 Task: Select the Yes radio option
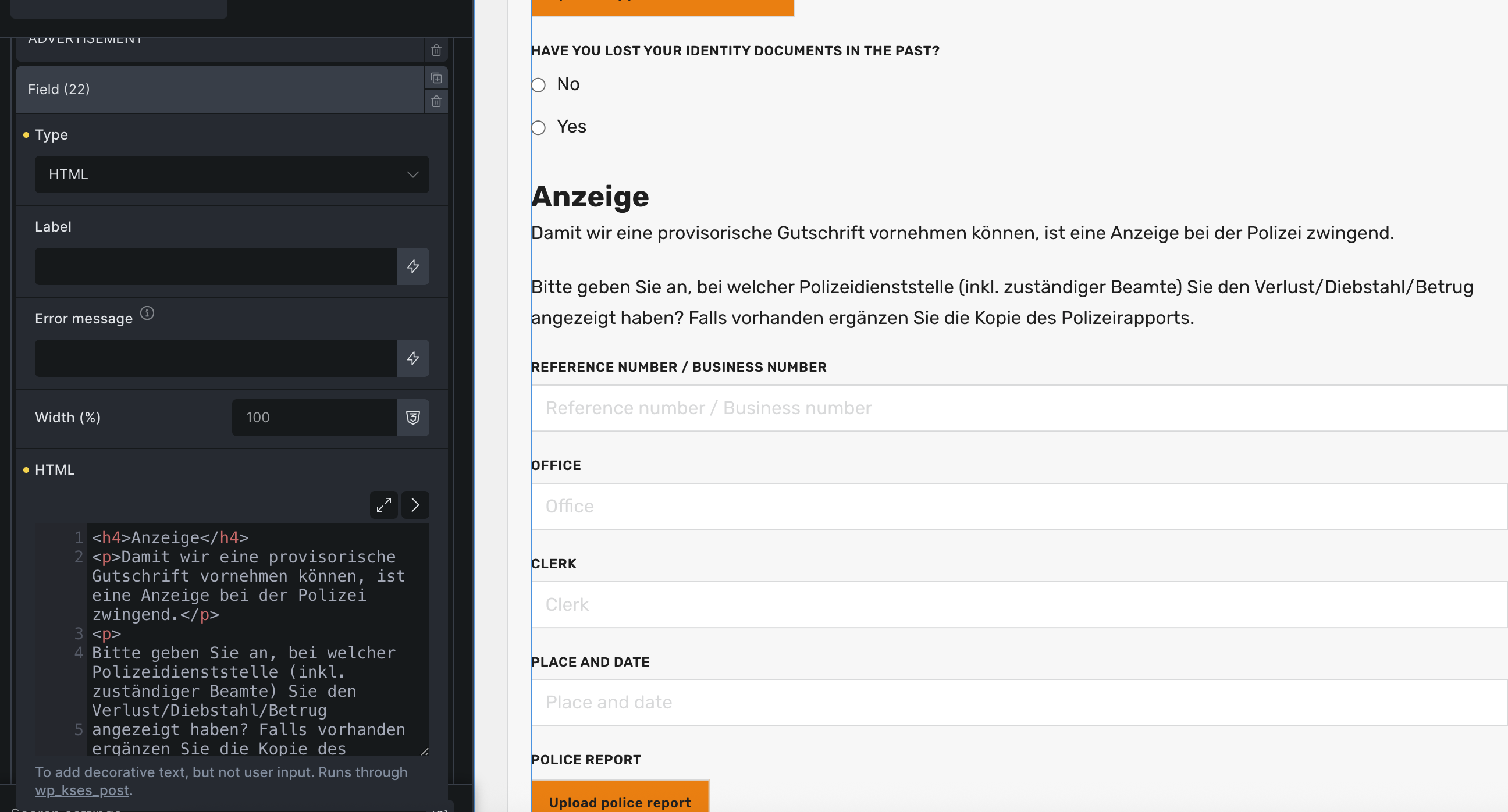click(539, 127)
